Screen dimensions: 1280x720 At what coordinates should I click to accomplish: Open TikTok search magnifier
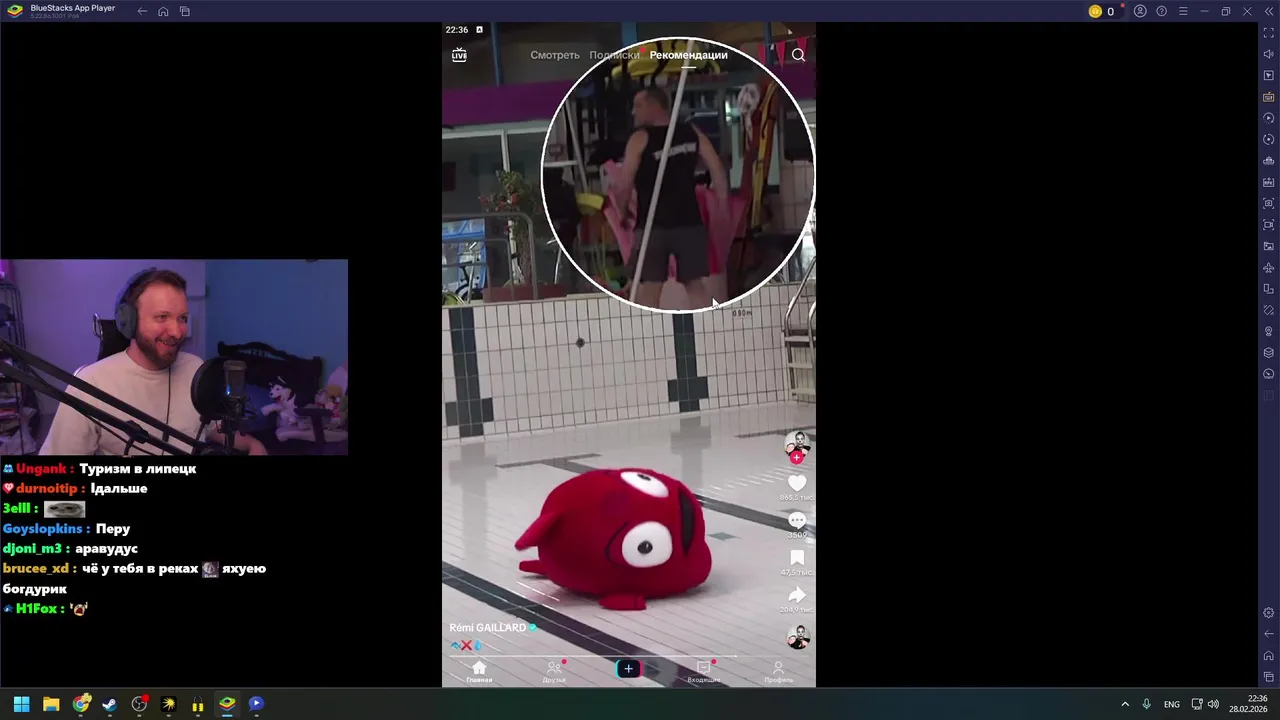[x=798, y=55]
